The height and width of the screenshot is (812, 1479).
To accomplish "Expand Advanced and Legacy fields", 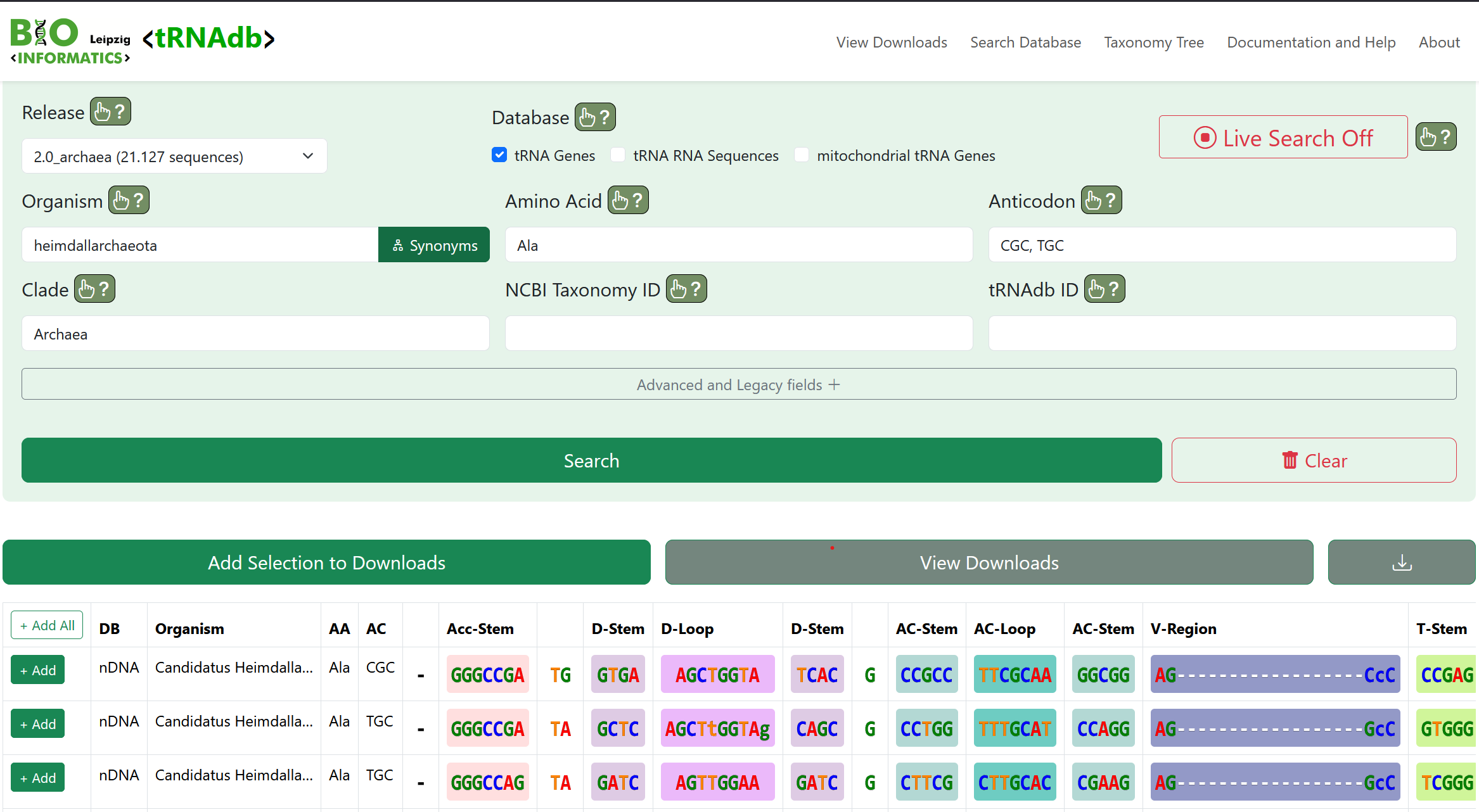I will coord(739,384).
